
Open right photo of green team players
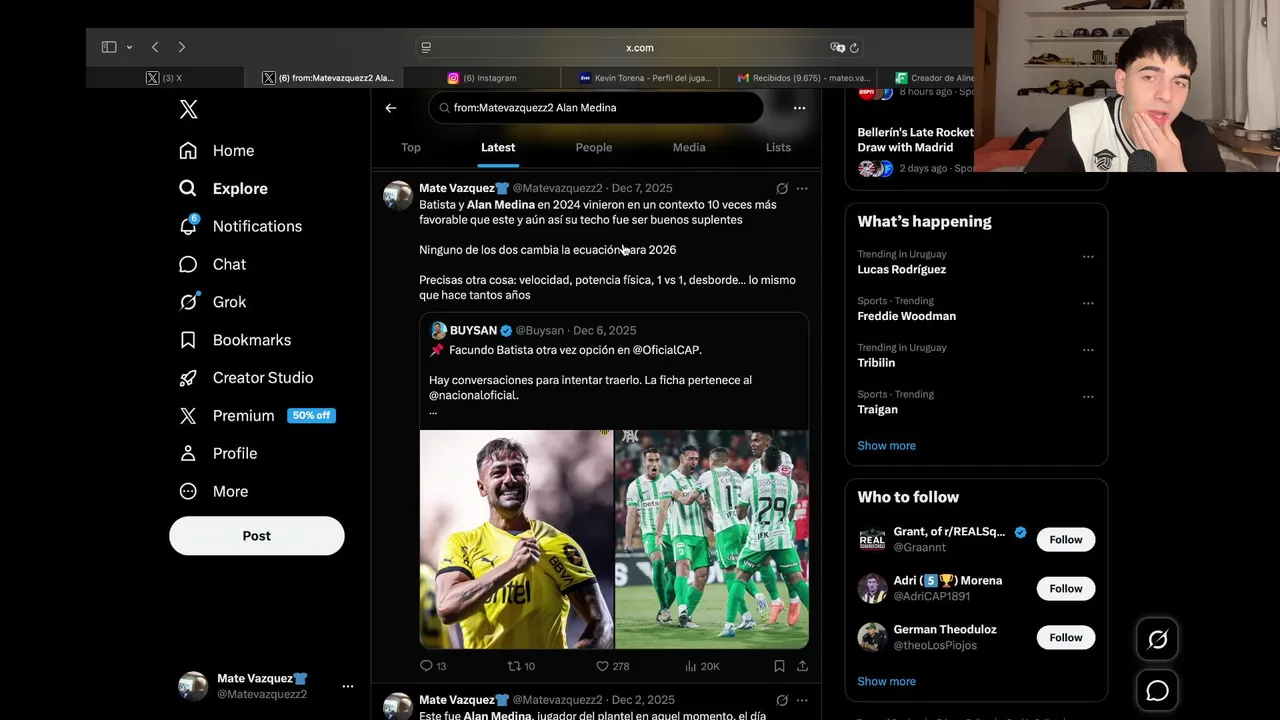[x=712, y=540]
